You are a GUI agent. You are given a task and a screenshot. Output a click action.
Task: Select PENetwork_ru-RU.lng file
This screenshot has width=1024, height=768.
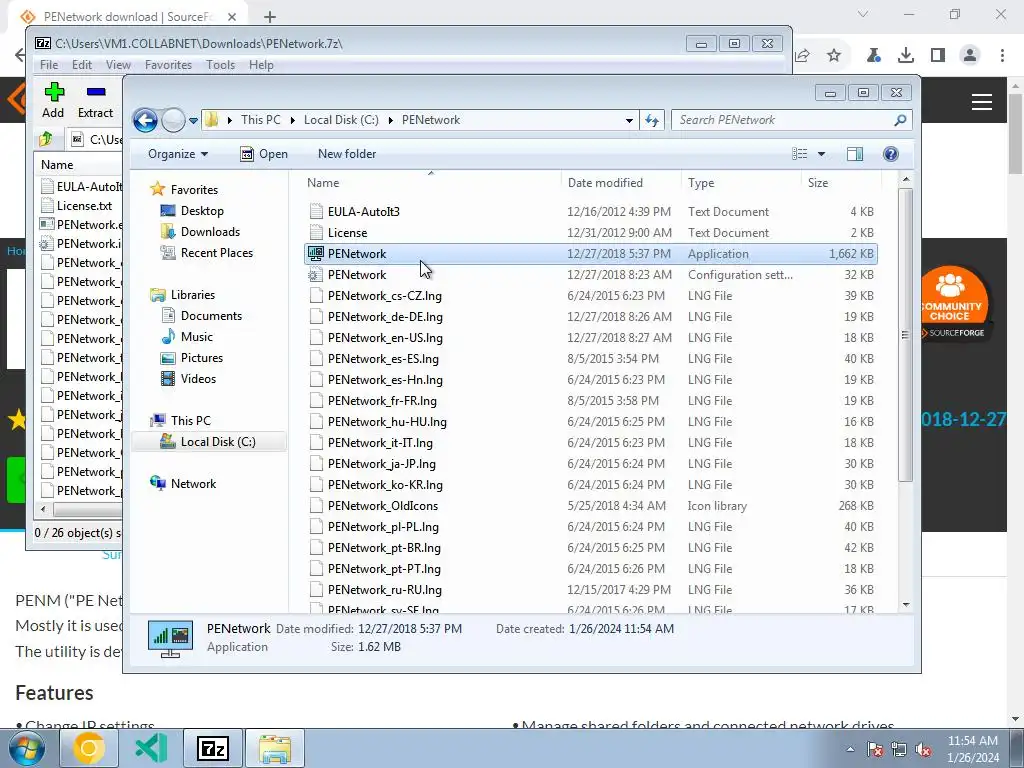point(590,590)
